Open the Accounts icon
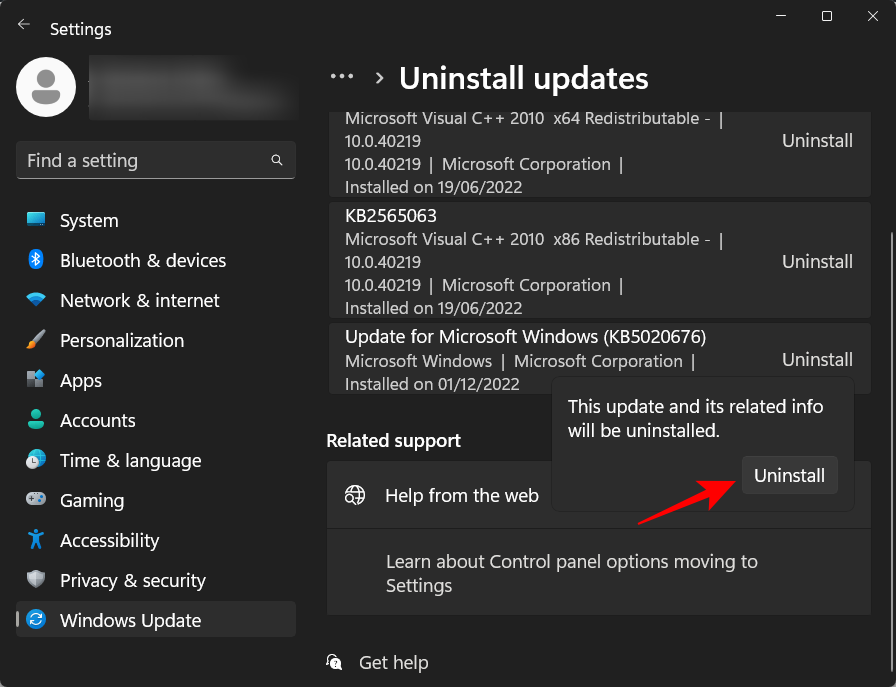Viewport: 896px width, 687px height. (37, 420)
